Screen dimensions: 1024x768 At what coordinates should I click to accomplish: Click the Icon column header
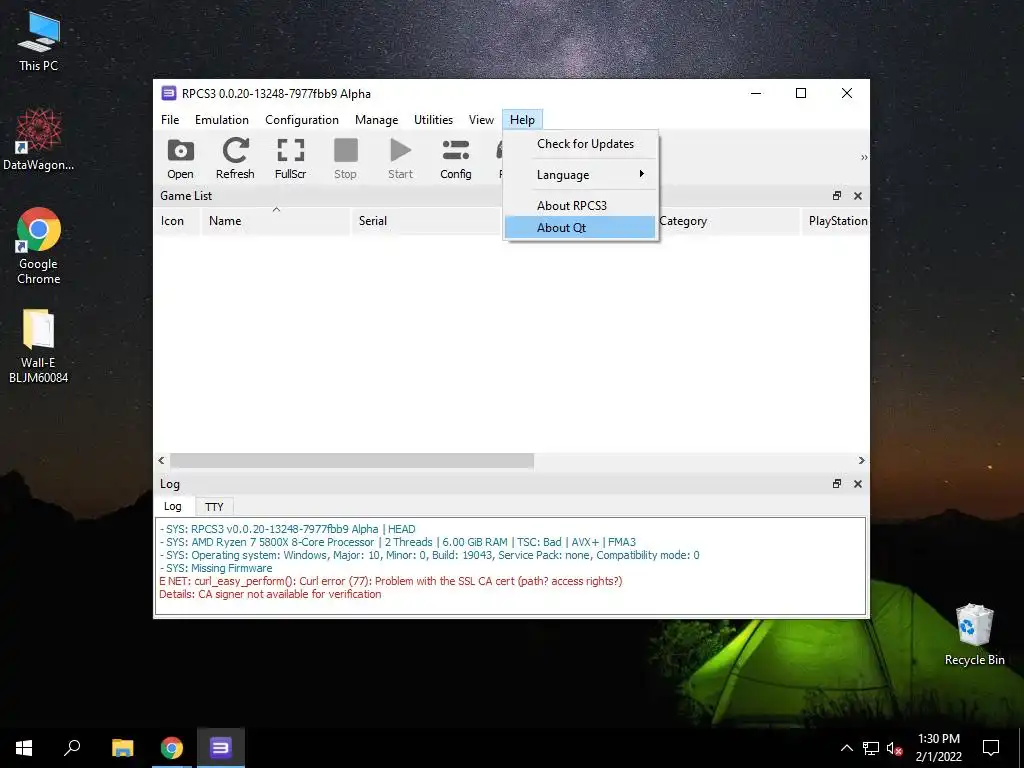click(x=177, y=221)
